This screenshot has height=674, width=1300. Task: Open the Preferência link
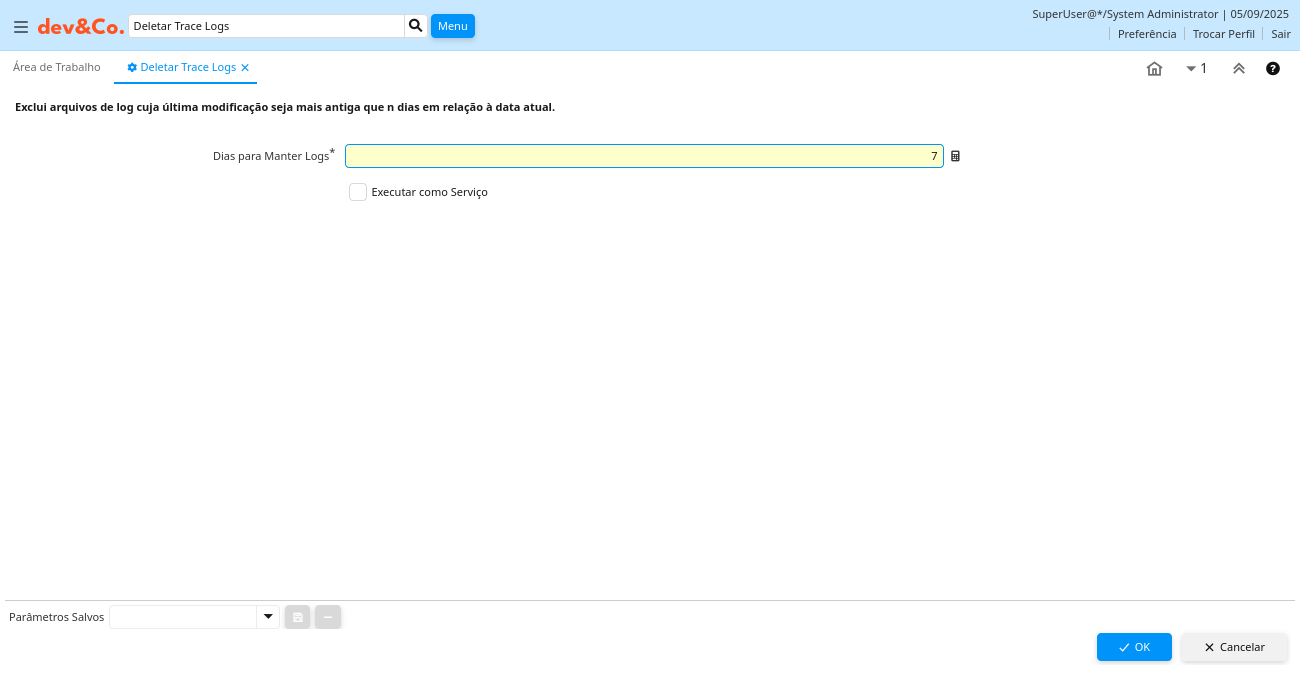(x=1146, y=34)
